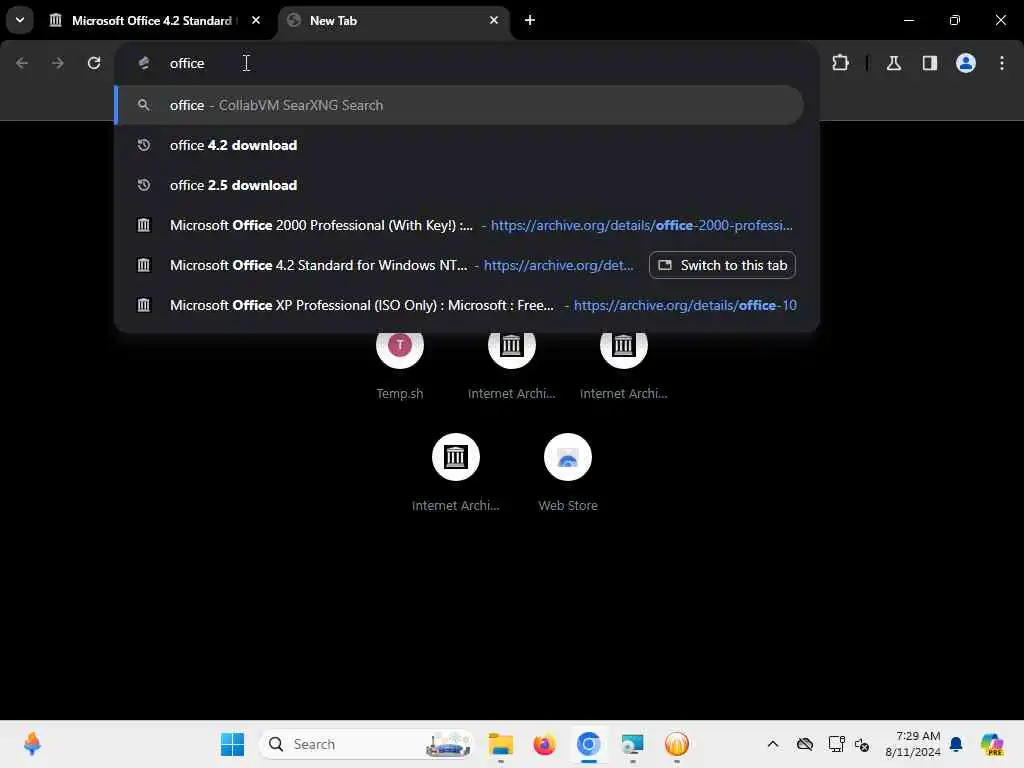1024x768 pixels.
Task: Open the clock showing 7:29 AM
Action: 912,744
